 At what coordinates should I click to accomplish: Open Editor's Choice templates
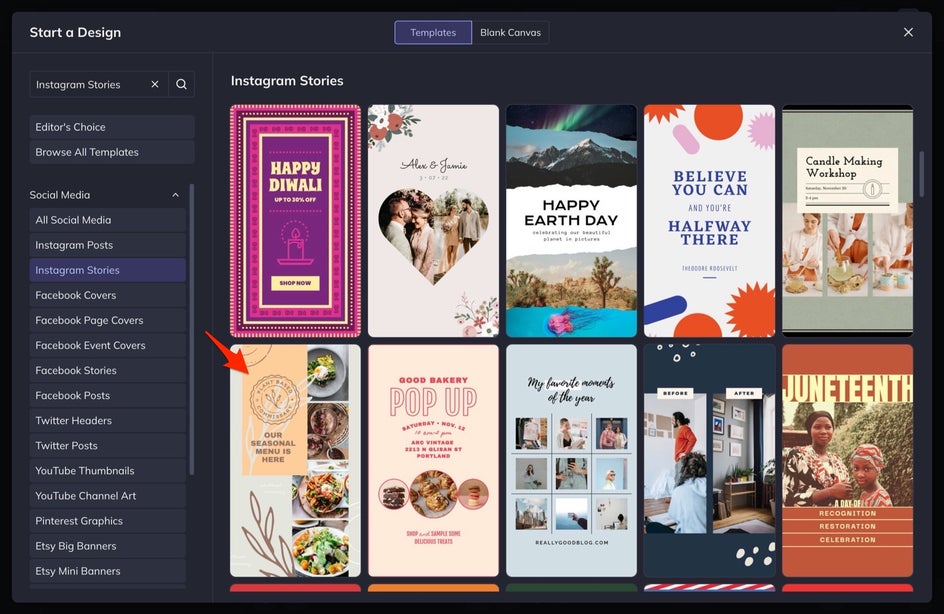(112, 127)
